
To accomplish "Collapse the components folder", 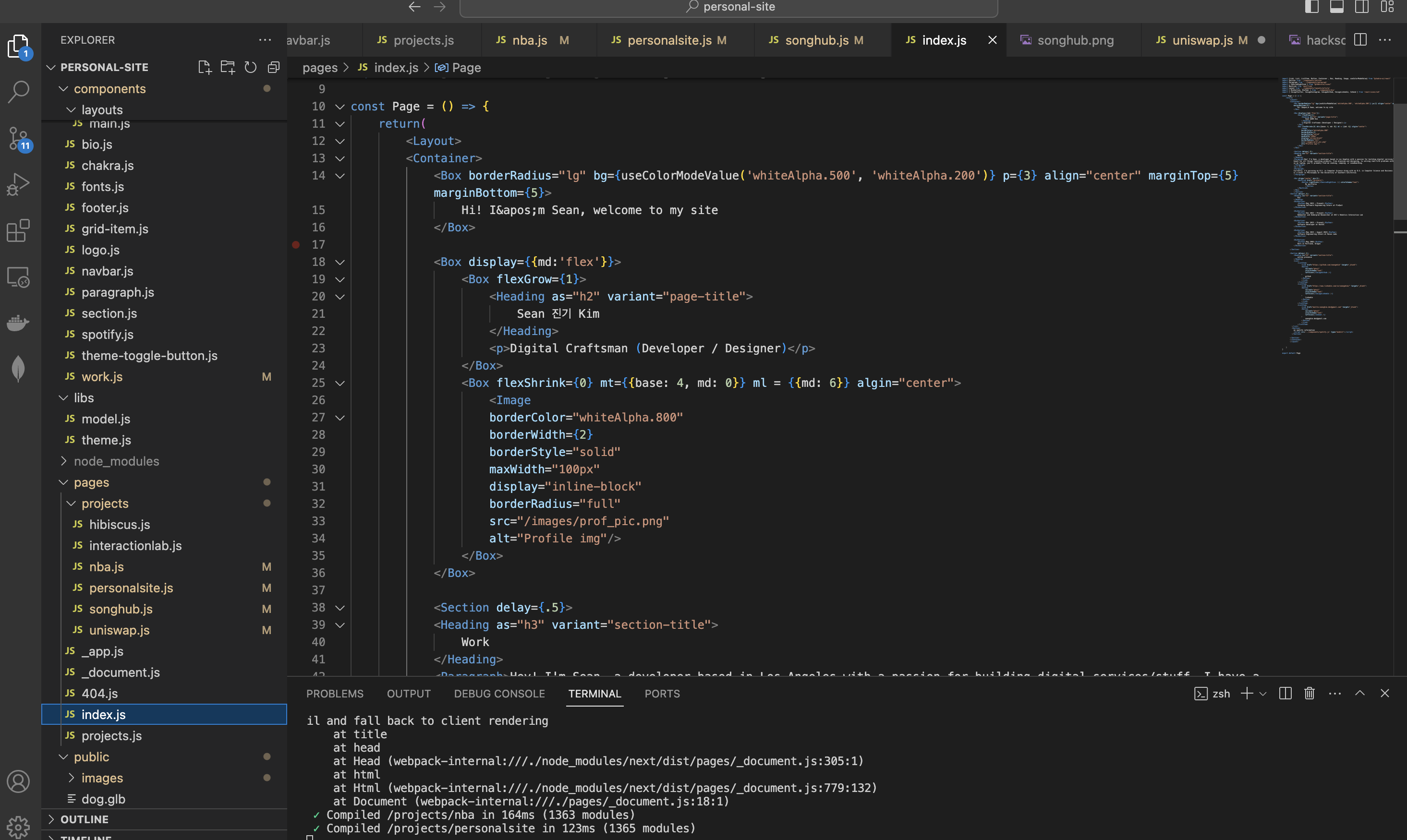I will tap(64, 89).
